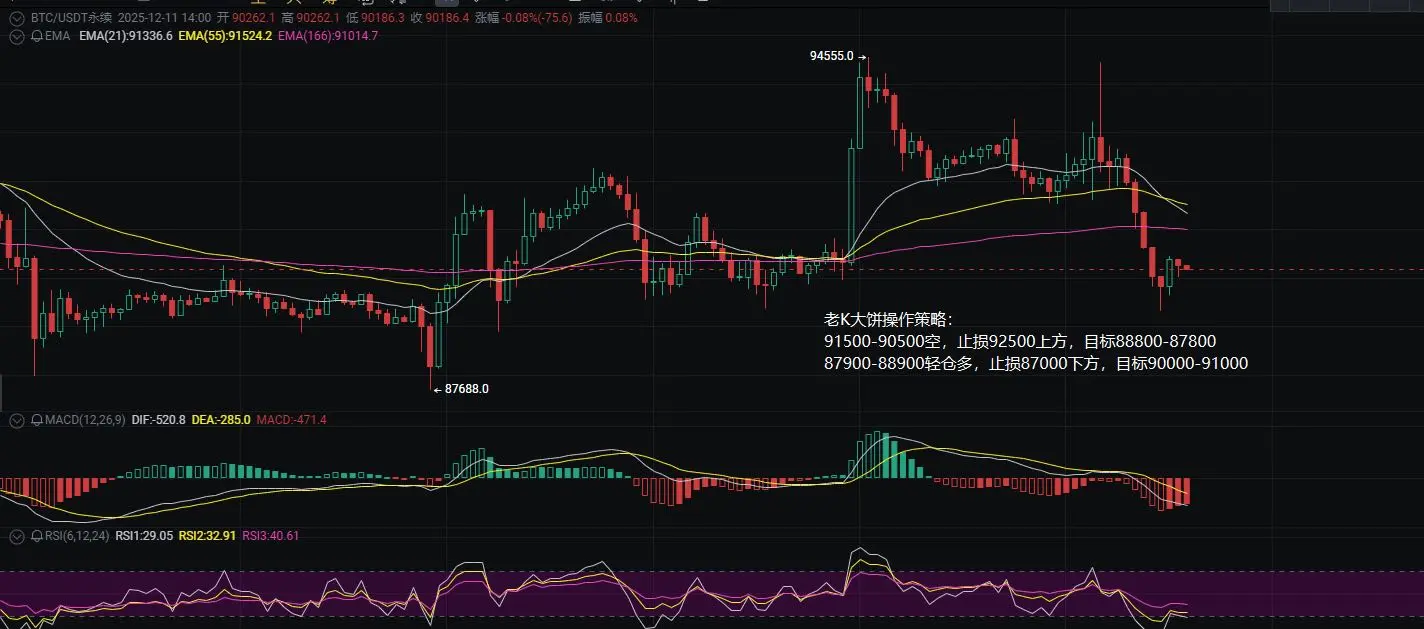1424x629 pixels.
Task: Click the DEA:-285.0 value
Action: click(x=221, y=420)
